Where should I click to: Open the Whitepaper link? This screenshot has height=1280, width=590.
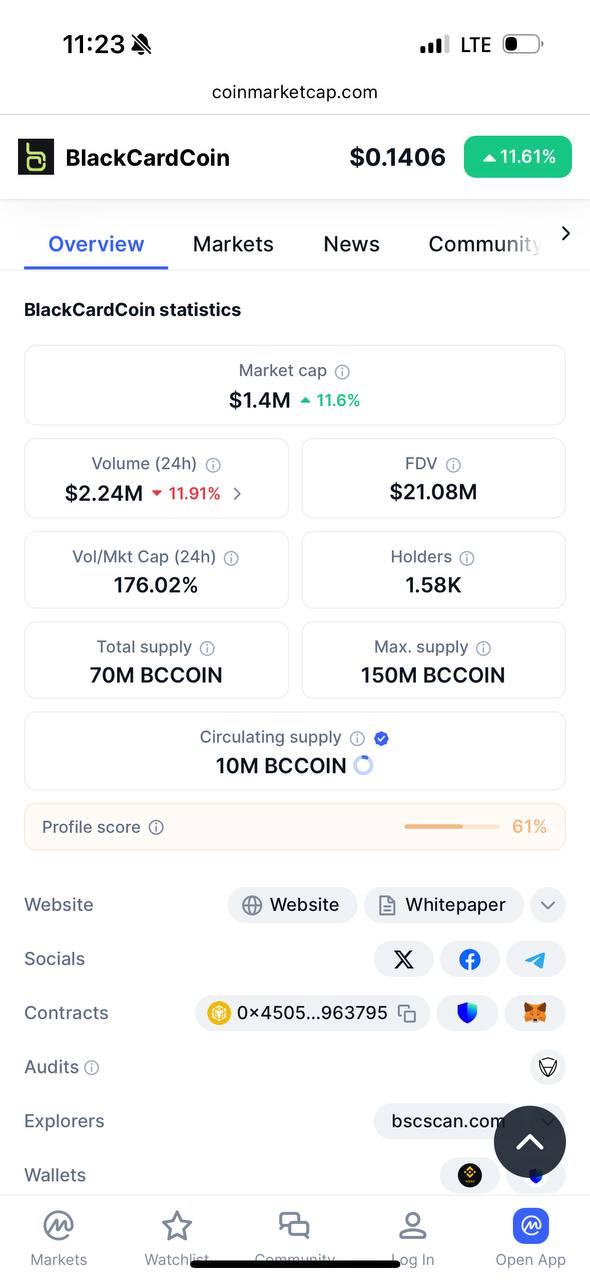[x=443, y=905]
